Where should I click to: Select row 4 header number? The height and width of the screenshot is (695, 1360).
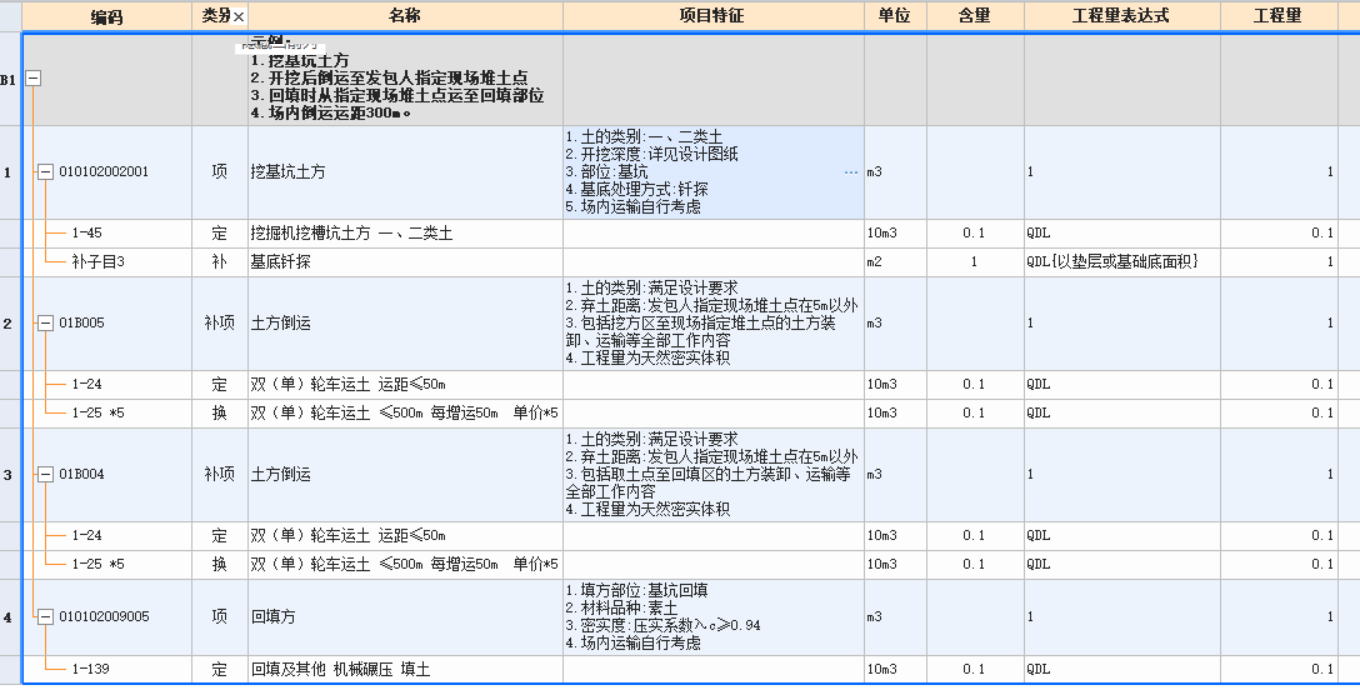(x=10, y=617)
